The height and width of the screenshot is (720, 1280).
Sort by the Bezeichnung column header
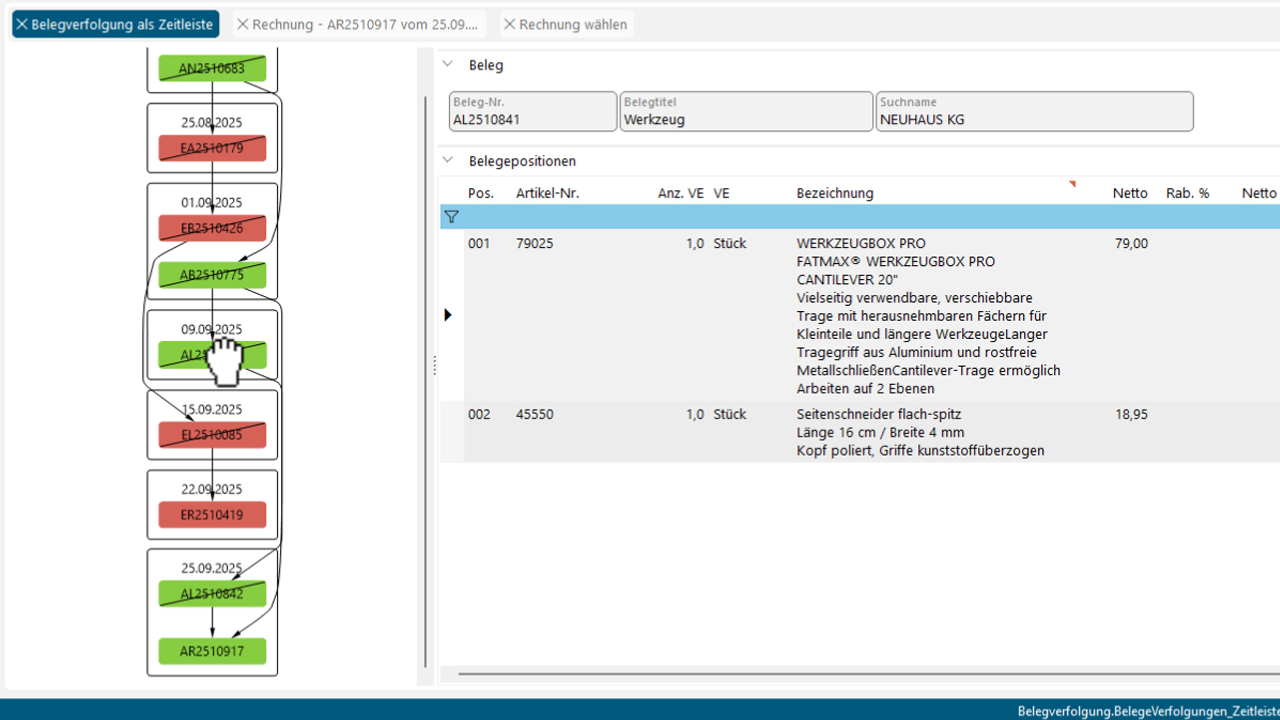835,193
